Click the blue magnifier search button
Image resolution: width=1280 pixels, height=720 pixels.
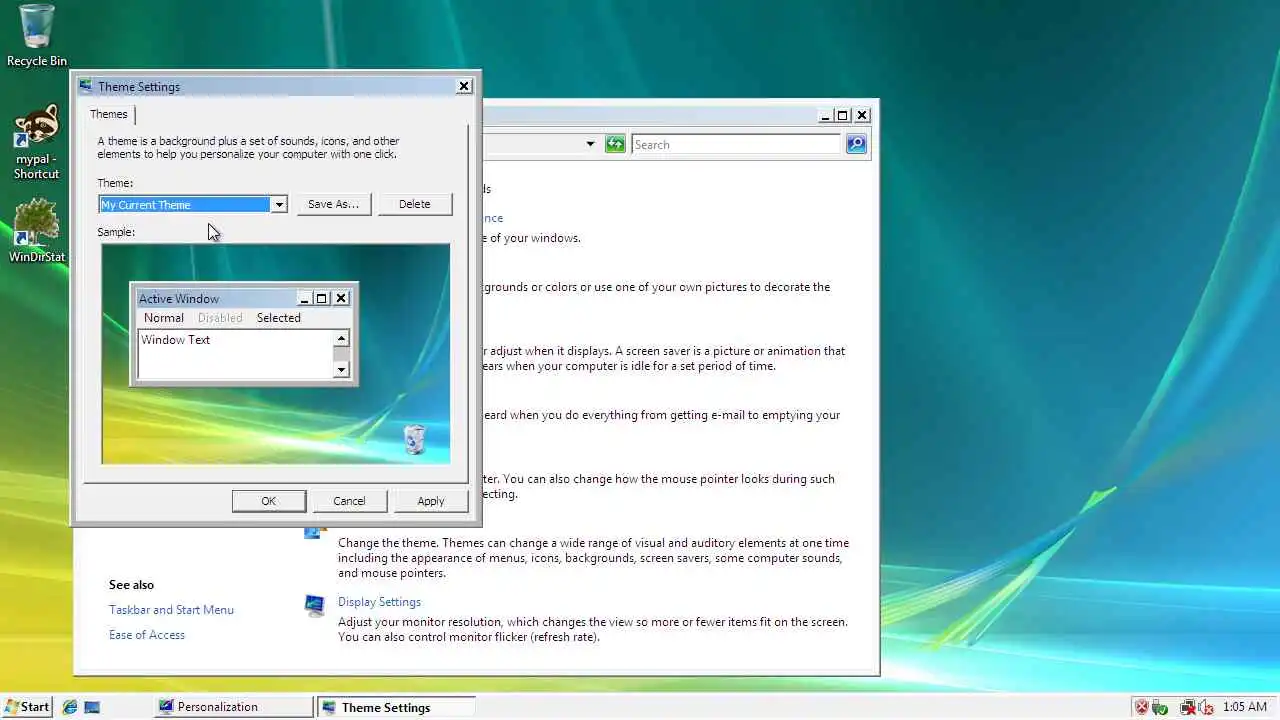pyautogui.click(x=856, y=144)
